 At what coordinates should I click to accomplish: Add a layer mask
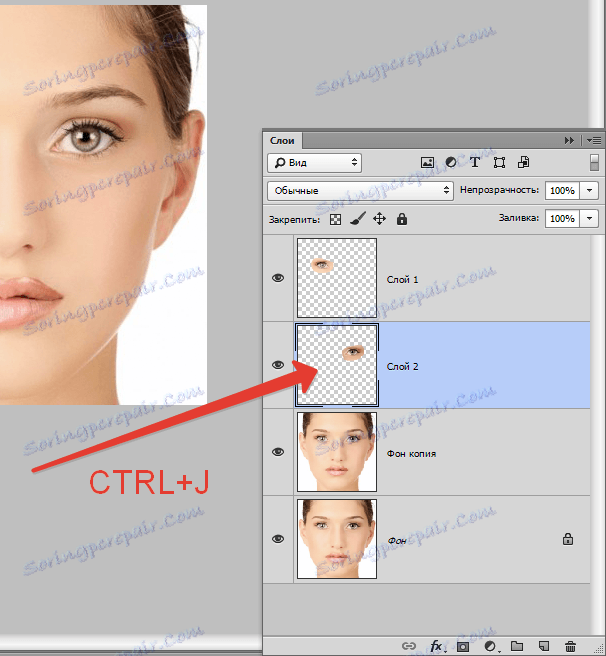pyautogui.click(x=463, y=646)
